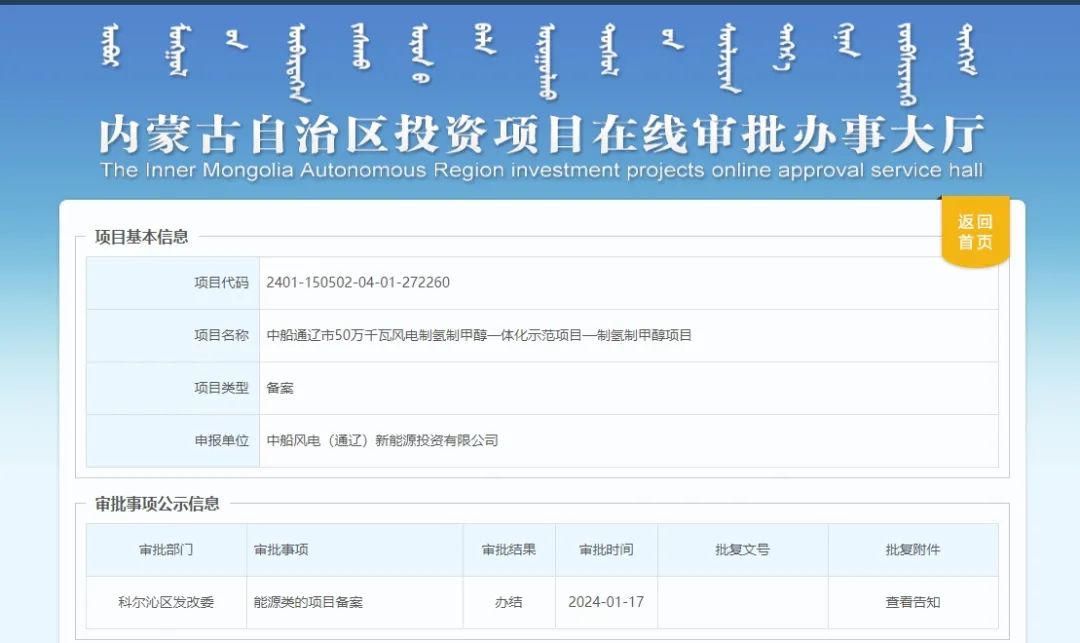Click the 办结 approval result cell

point(508,602)
